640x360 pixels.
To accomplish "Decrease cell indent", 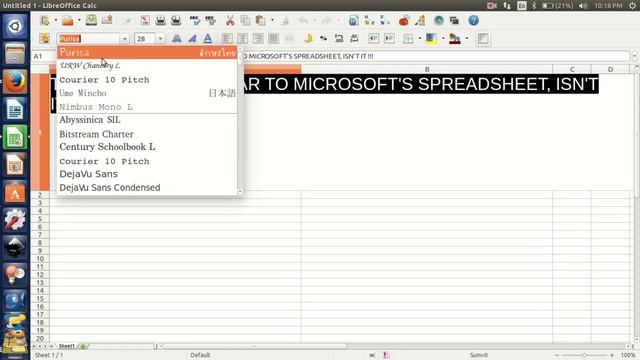I will [373, 39].
